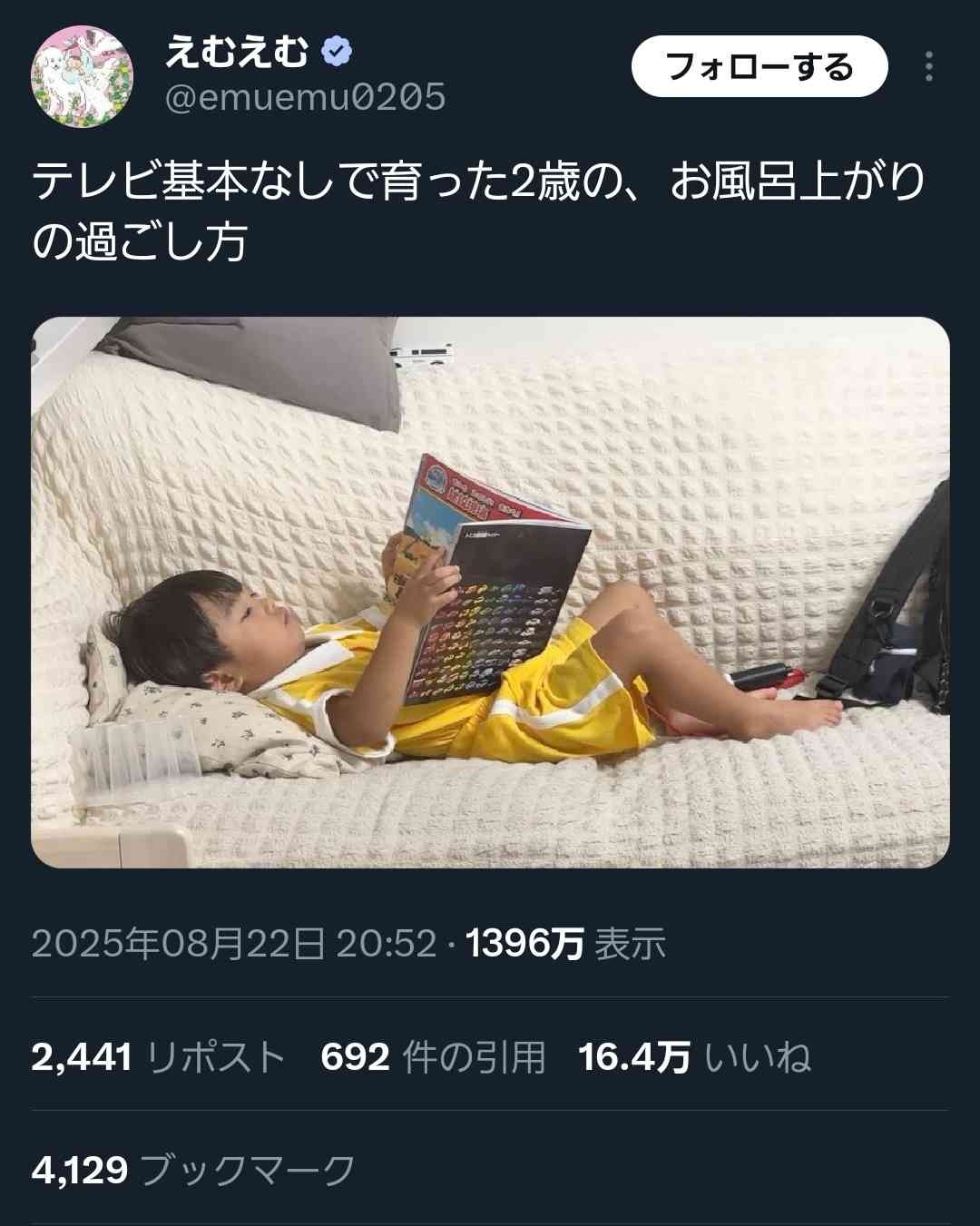Image resolution: width=980 pixels, height=1226 pixels.
Task: Open the three-dot more options menu
Action: coord(928,66)
